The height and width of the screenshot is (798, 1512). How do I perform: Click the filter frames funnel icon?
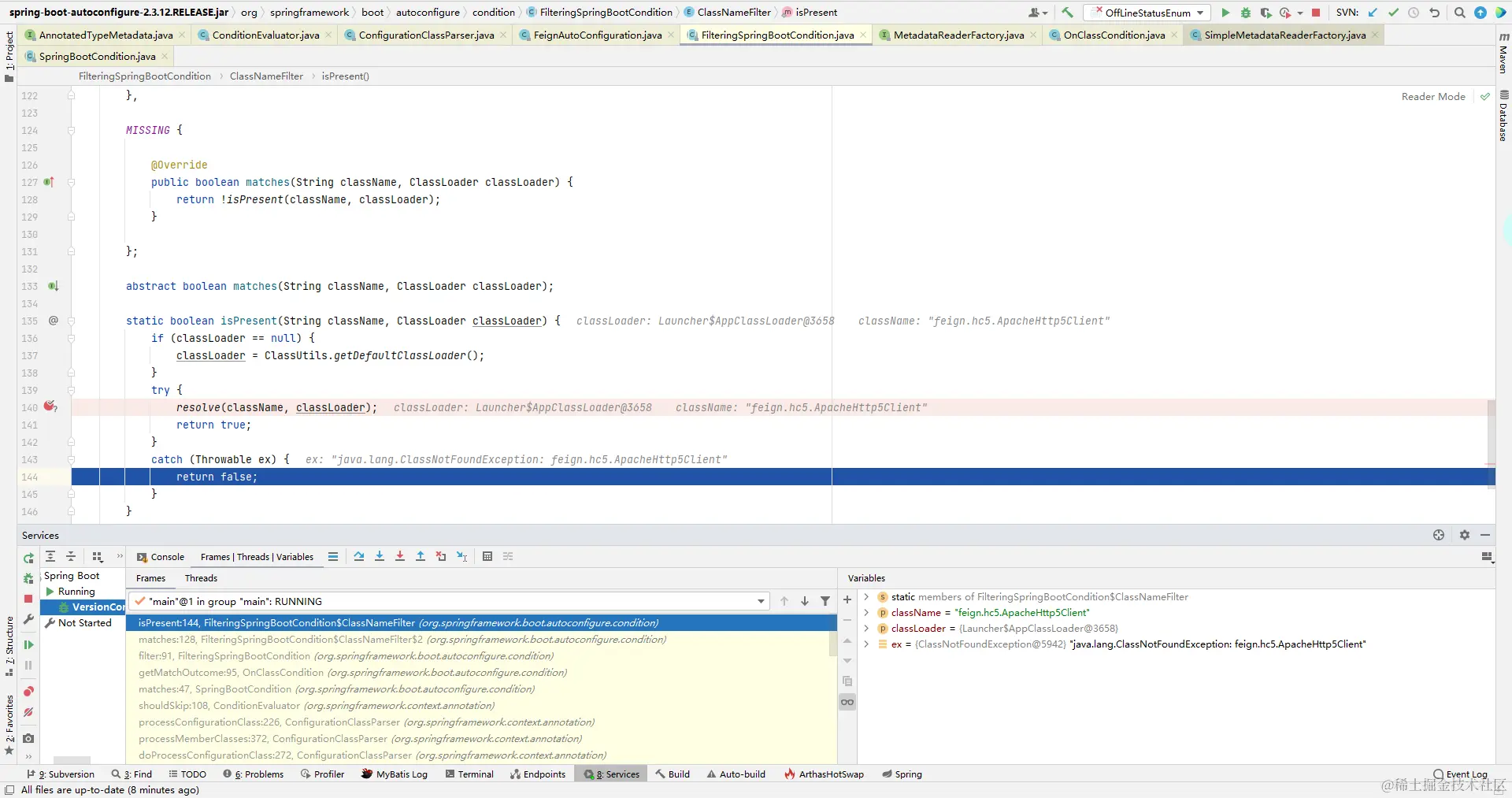pos(825,601)
